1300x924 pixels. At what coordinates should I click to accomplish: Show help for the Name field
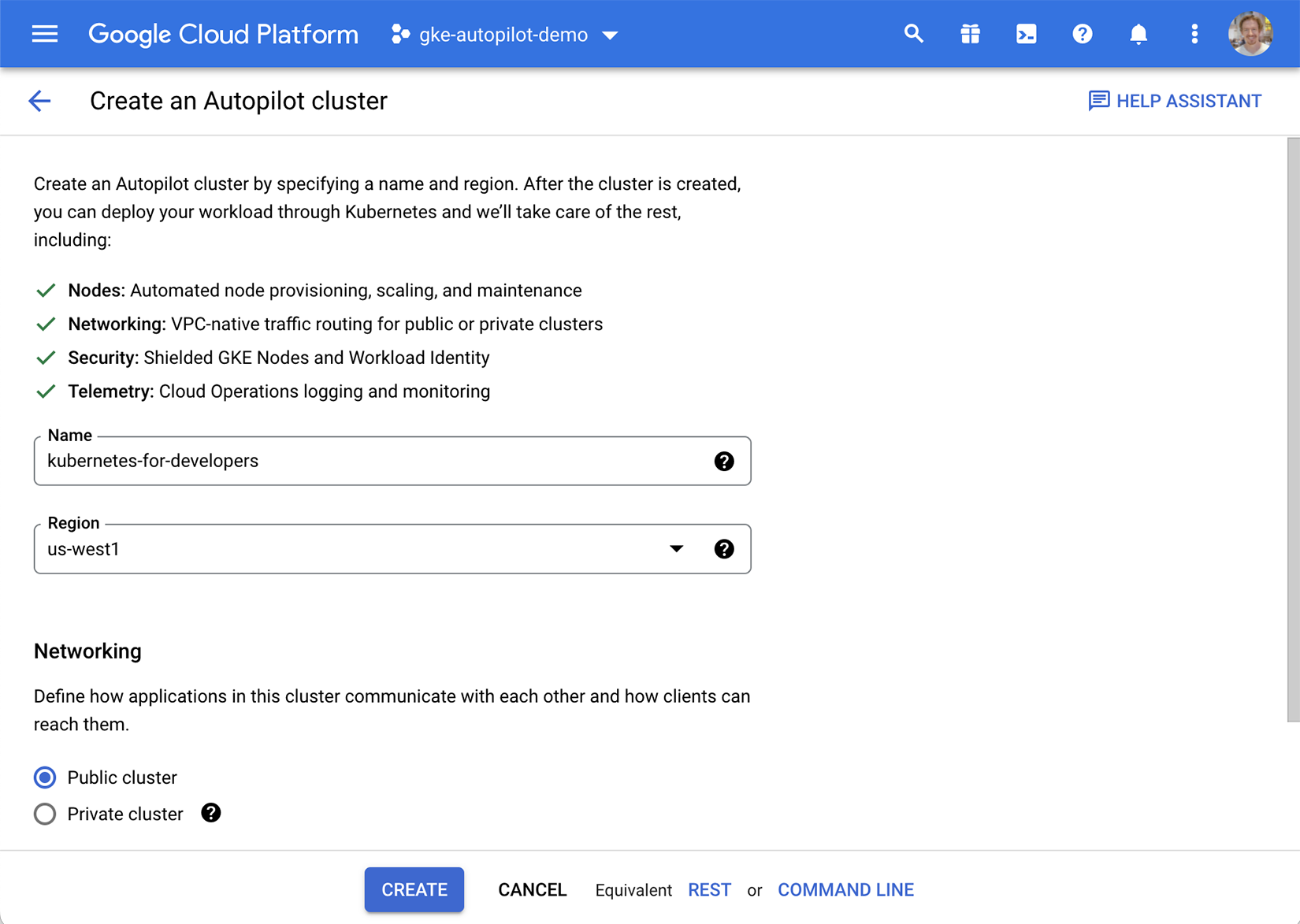click(x=724, y=462)
